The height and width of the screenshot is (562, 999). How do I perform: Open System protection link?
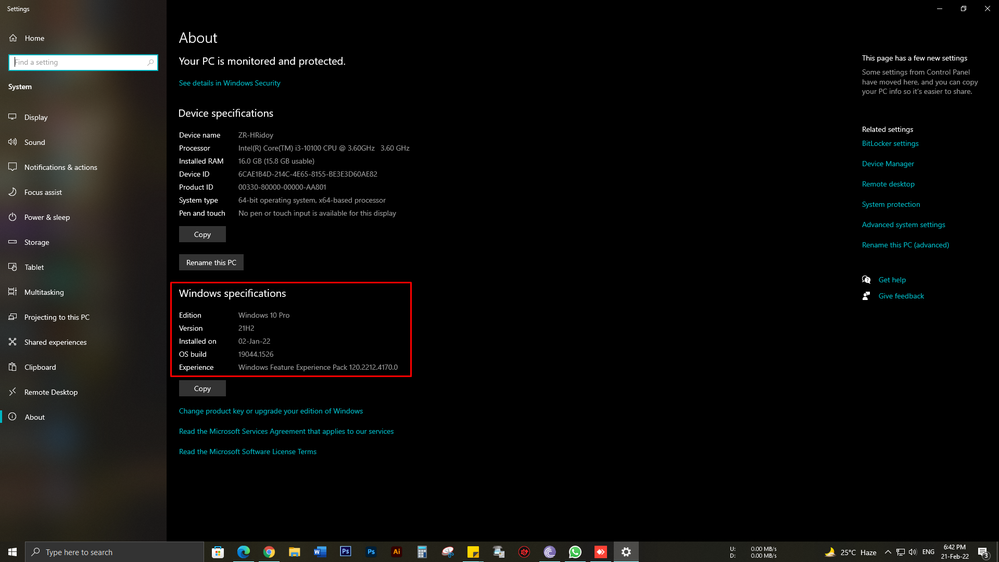tap(891, 205)
